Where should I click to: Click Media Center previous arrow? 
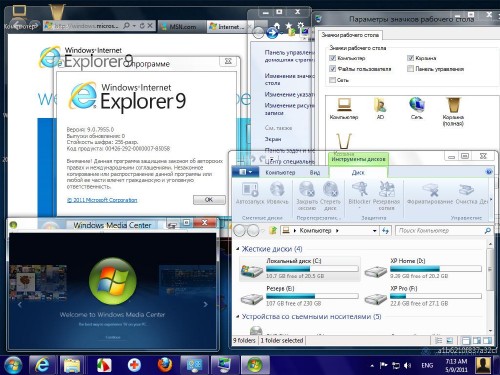(20, 304)
